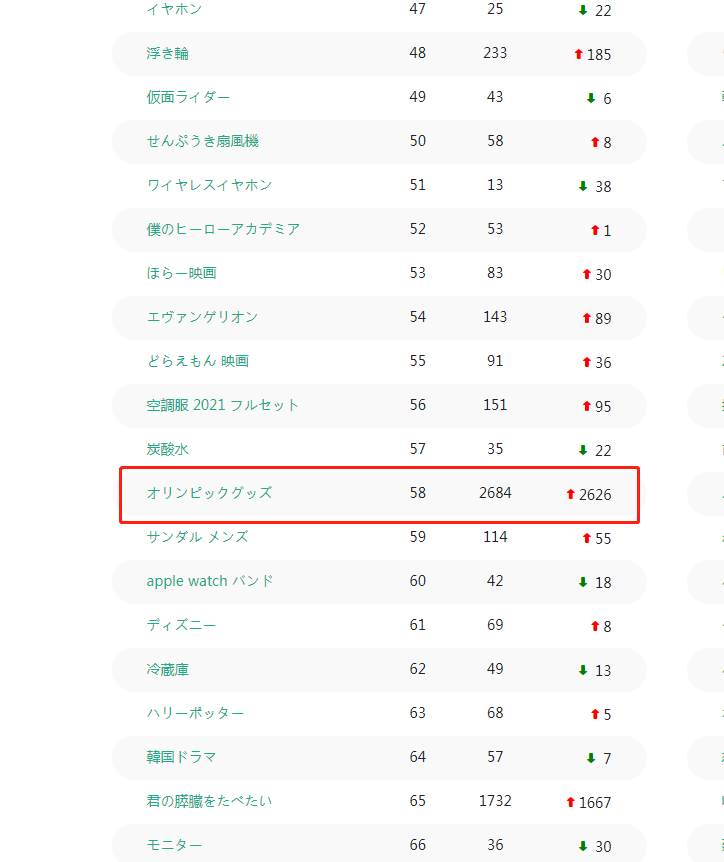724x862 pixels.
Task: Select the ワイヤレスイヤホン keyword link
Action: (x=209, y=185)
